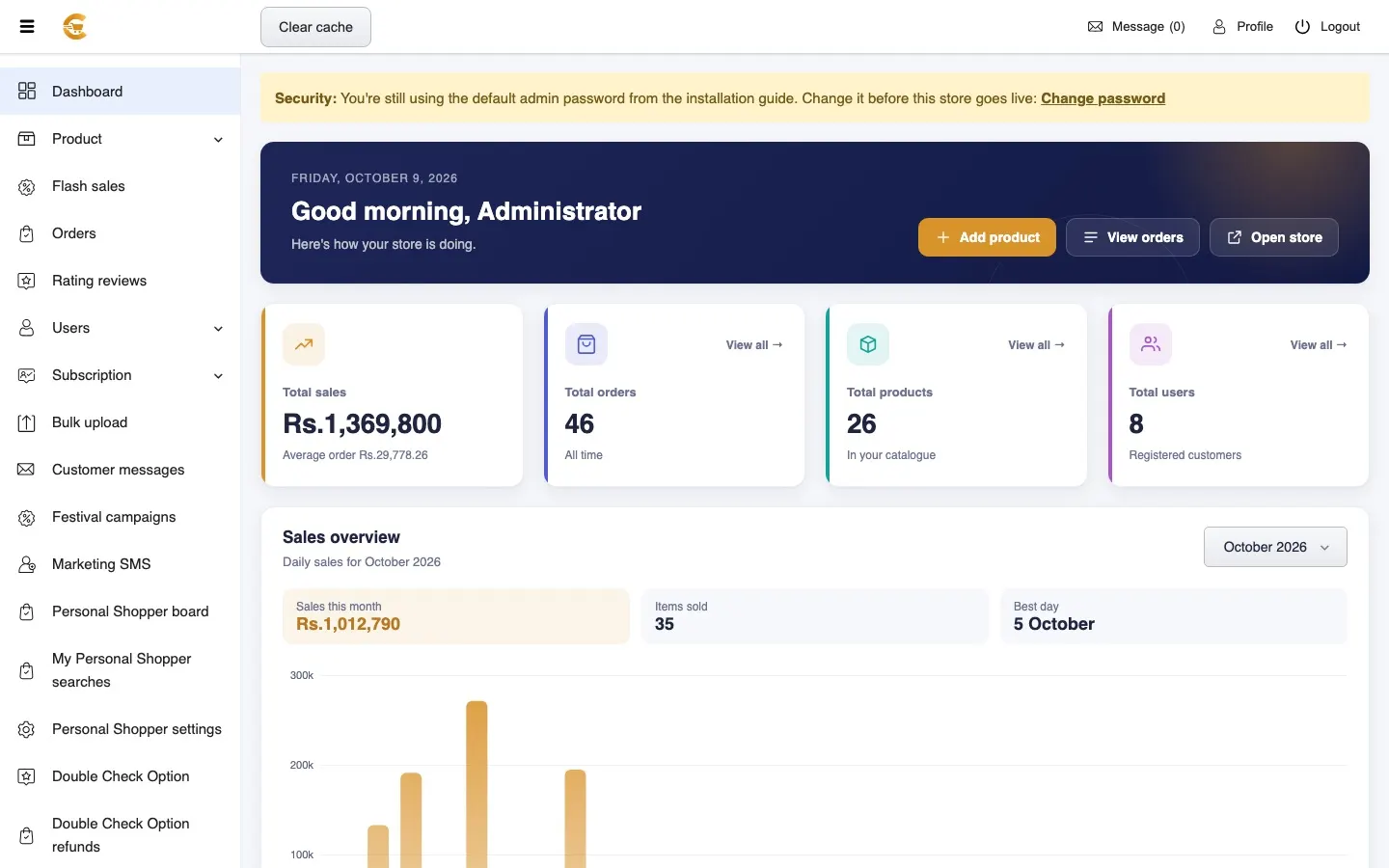
Task: Follow the Change password link
Action: 1103,98
